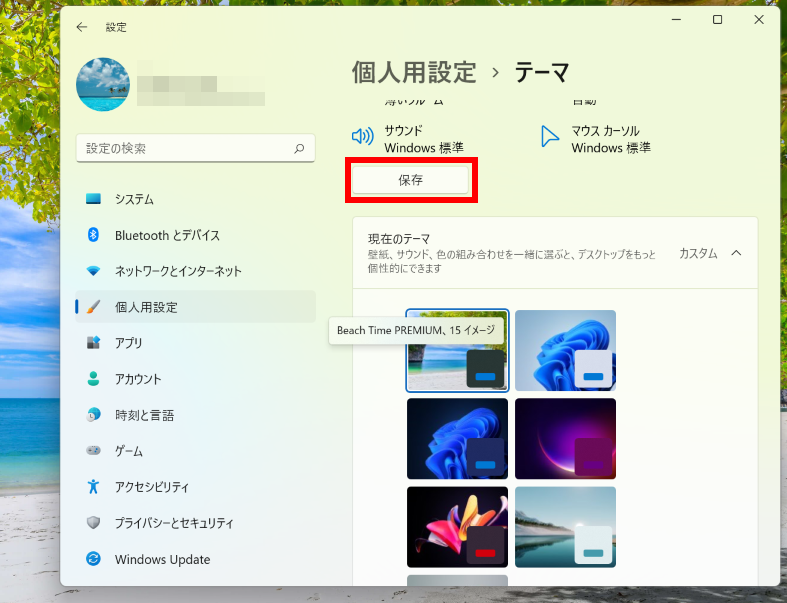Click the カスタム theme label
787x603 pixels.
(x=698, y=253)
